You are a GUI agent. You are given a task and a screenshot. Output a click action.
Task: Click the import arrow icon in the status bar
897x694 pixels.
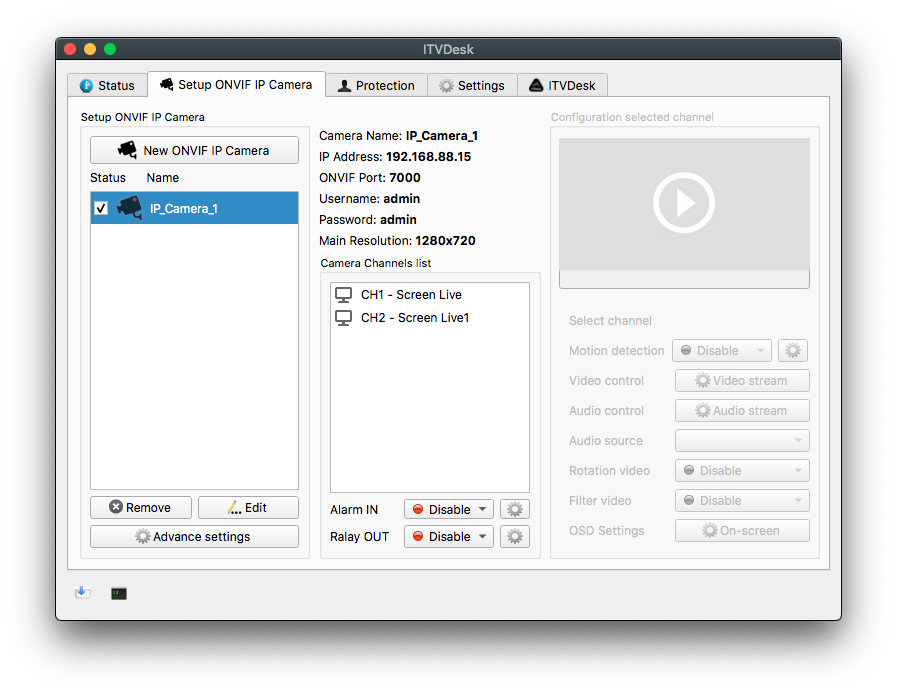(83, 592)
